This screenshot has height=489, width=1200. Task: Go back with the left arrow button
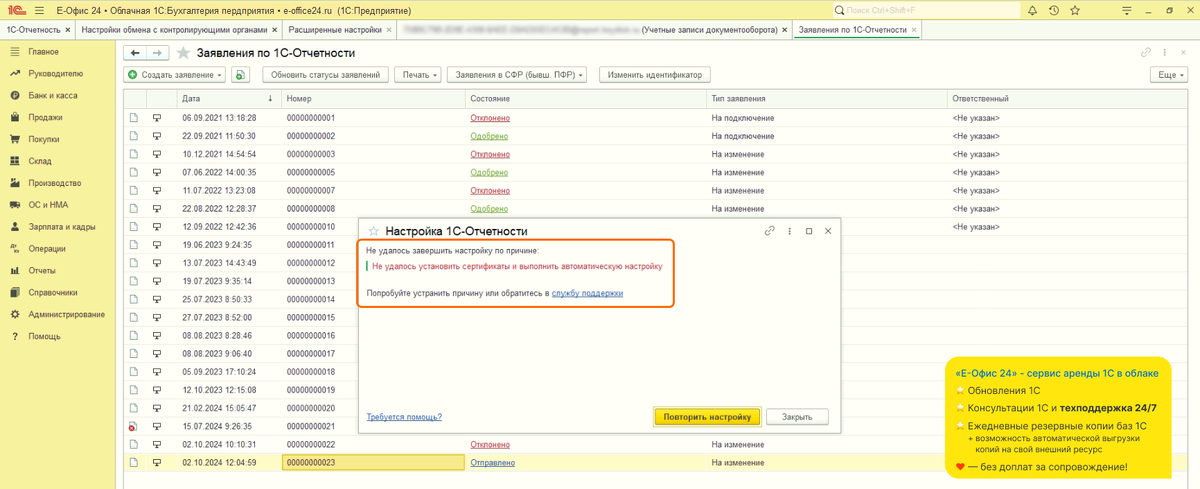pyautogui.click(x=135, y=53)
